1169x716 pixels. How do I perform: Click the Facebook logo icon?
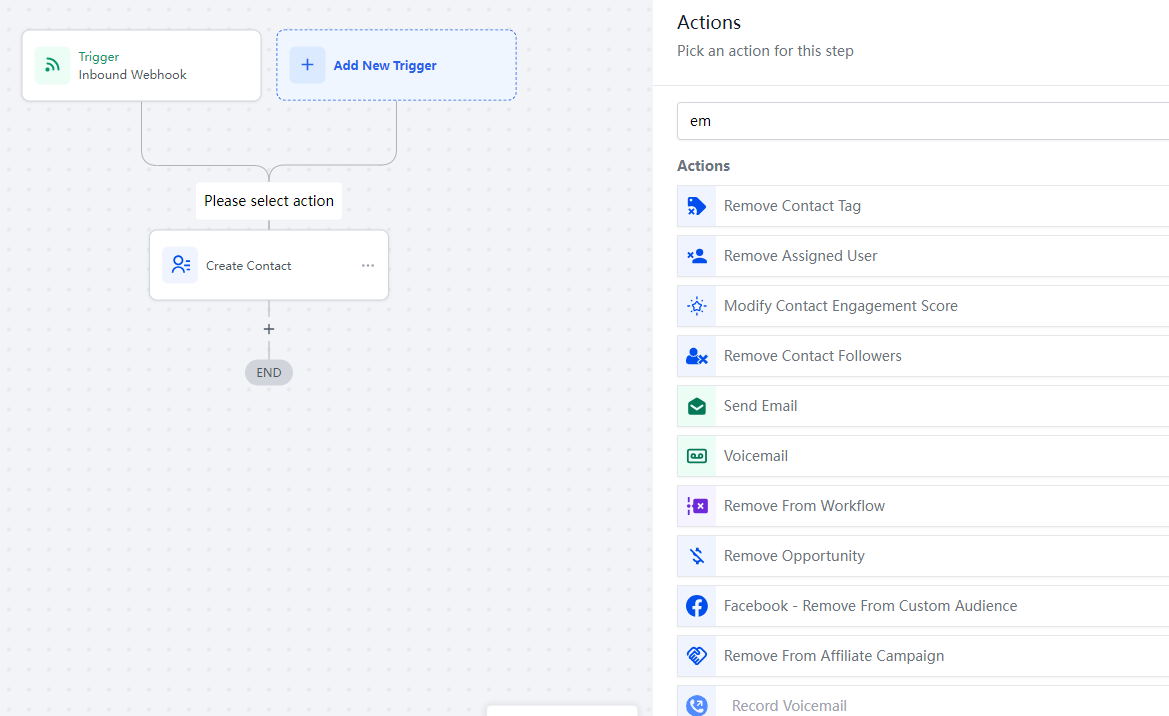coord(697,606)
